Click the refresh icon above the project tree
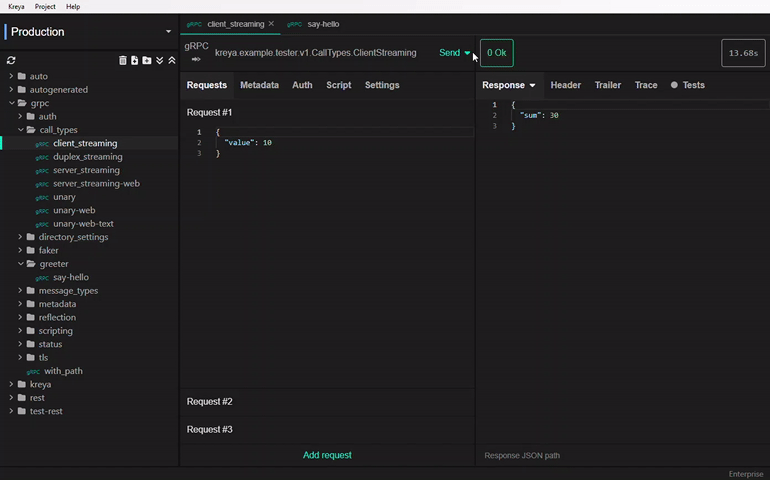The height and width of the screenshot is (480, 770). pos(11,60)
